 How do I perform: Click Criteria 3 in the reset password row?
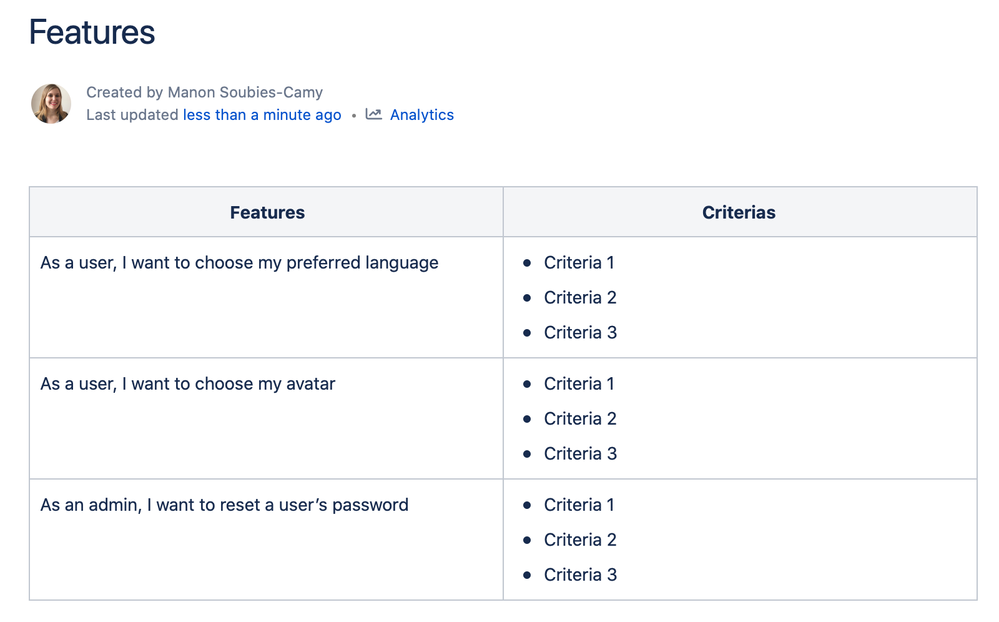click(580, 575)
